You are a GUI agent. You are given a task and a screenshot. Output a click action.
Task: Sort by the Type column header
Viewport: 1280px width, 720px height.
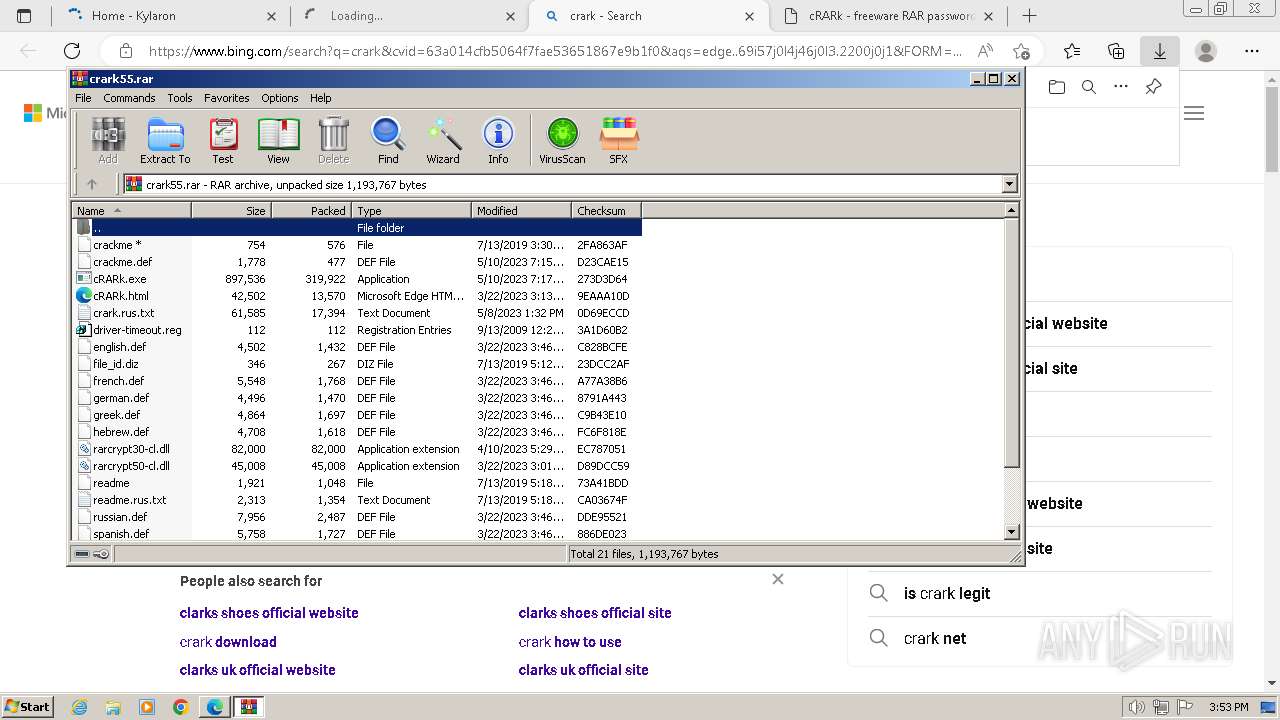[411, 210]
